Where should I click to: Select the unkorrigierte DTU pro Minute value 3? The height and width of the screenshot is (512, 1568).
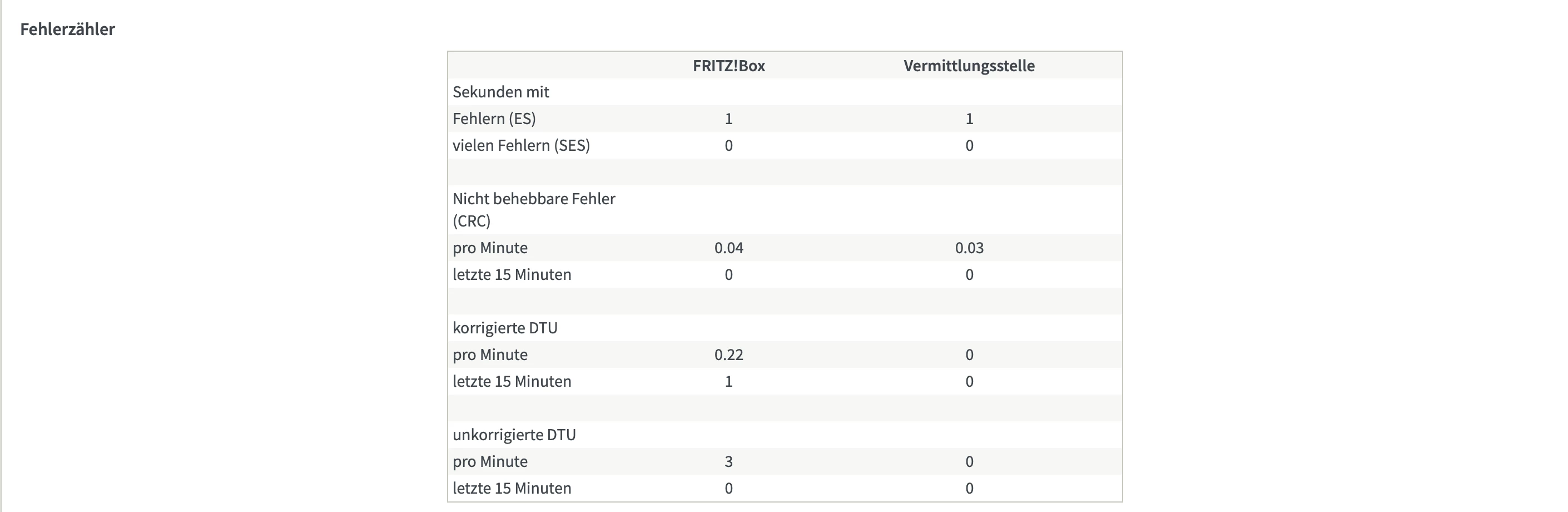(728, 461)
